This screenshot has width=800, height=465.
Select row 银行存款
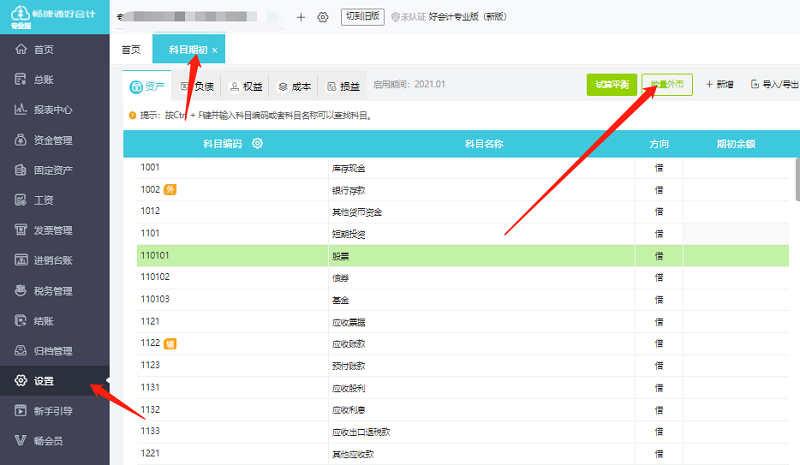click(x=463, y=190)
